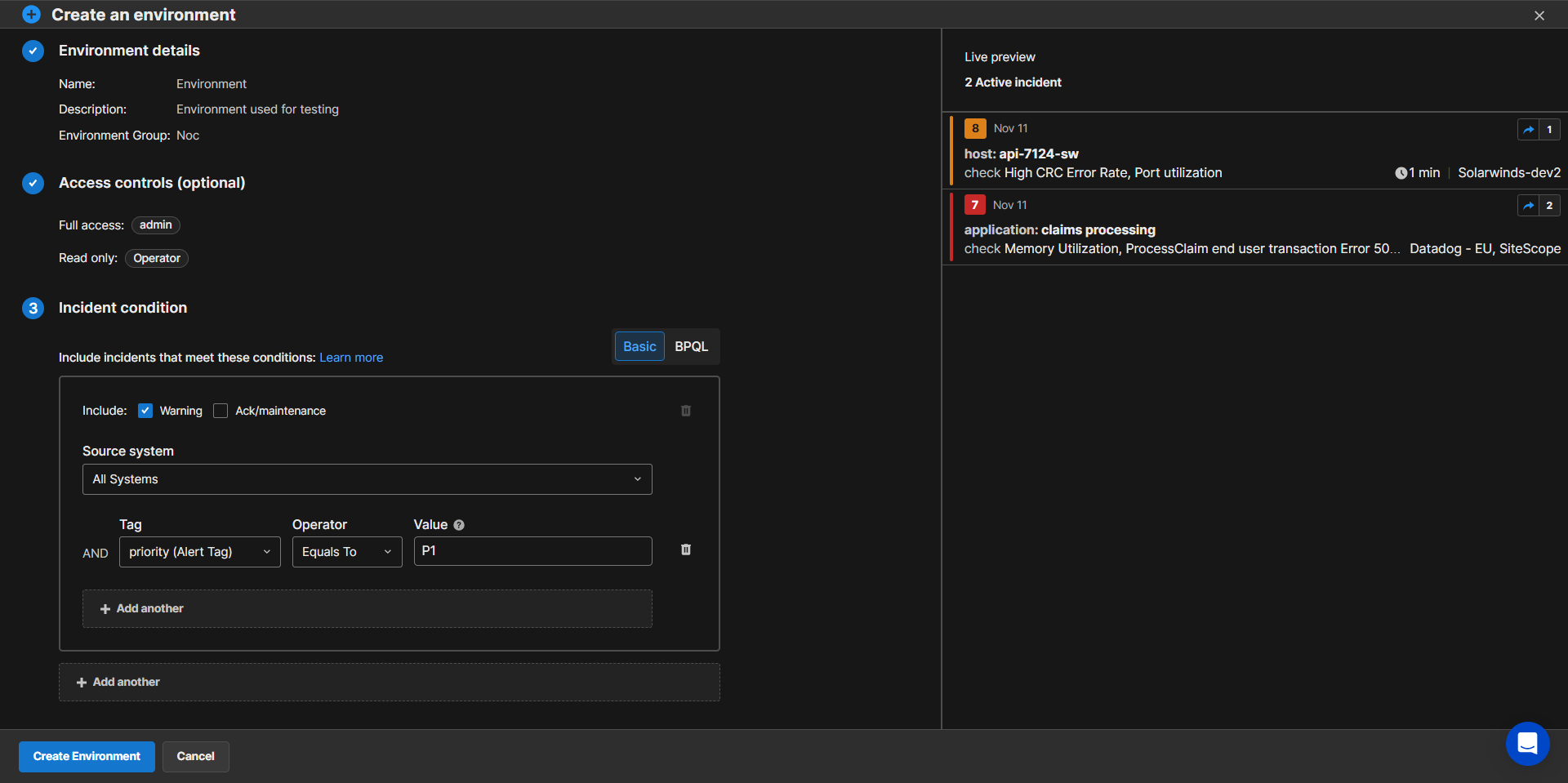Switch to the BPQL tab

pyautogui.click(x=691, y=346)
